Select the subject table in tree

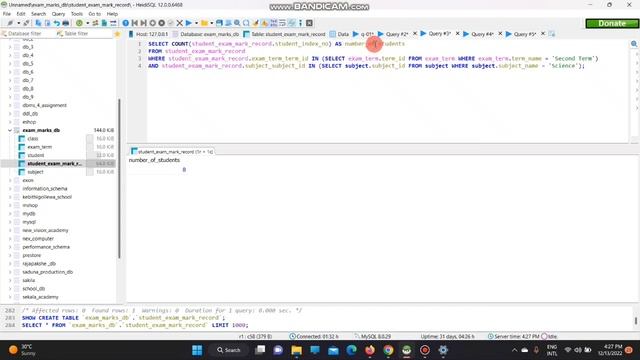(x=35, y=172)
